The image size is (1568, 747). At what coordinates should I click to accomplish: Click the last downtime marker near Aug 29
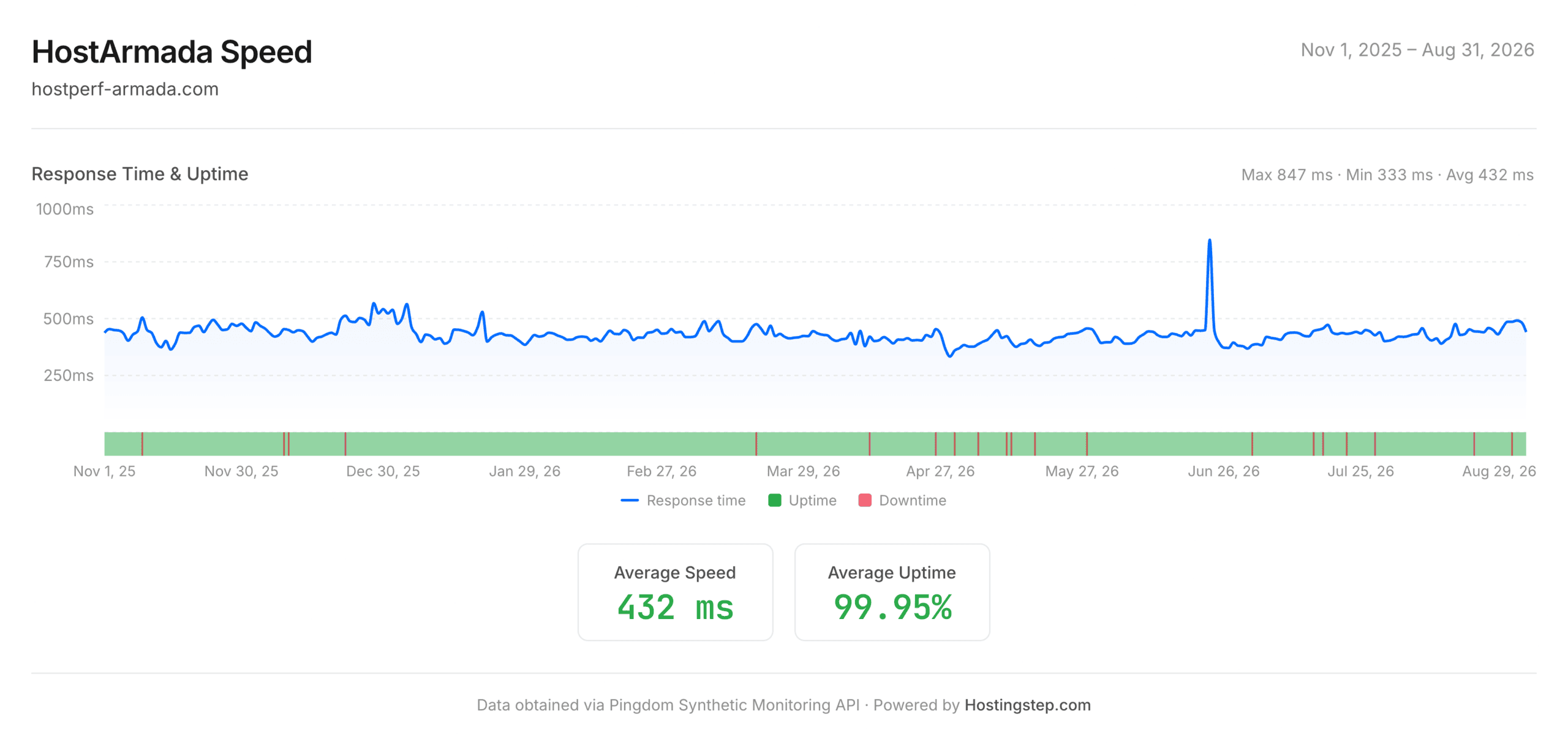click(1512, 444)
